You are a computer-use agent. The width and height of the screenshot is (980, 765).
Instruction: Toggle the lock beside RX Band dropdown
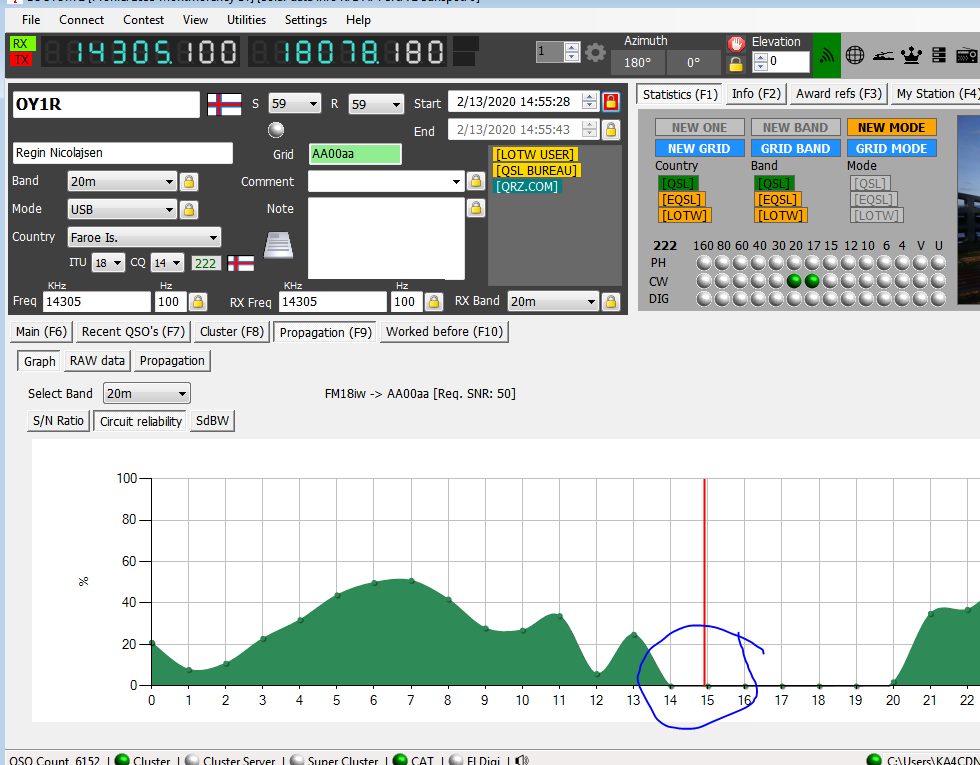pos(611,302)
